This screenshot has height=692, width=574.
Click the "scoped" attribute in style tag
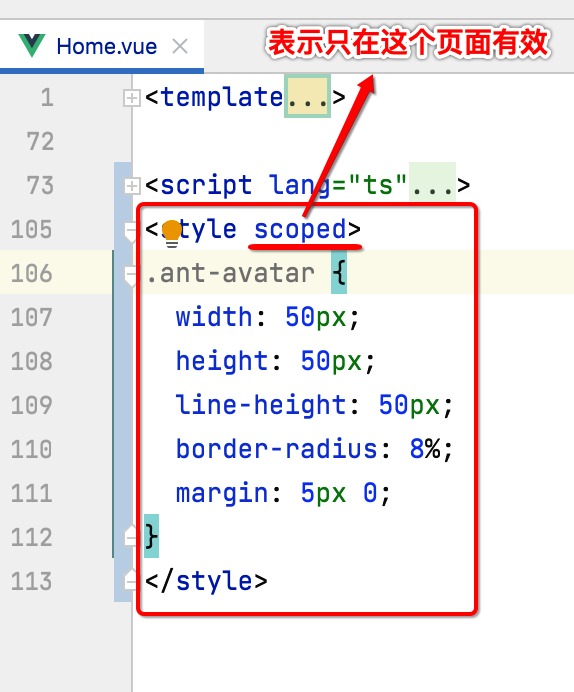(x=300, y=230)
